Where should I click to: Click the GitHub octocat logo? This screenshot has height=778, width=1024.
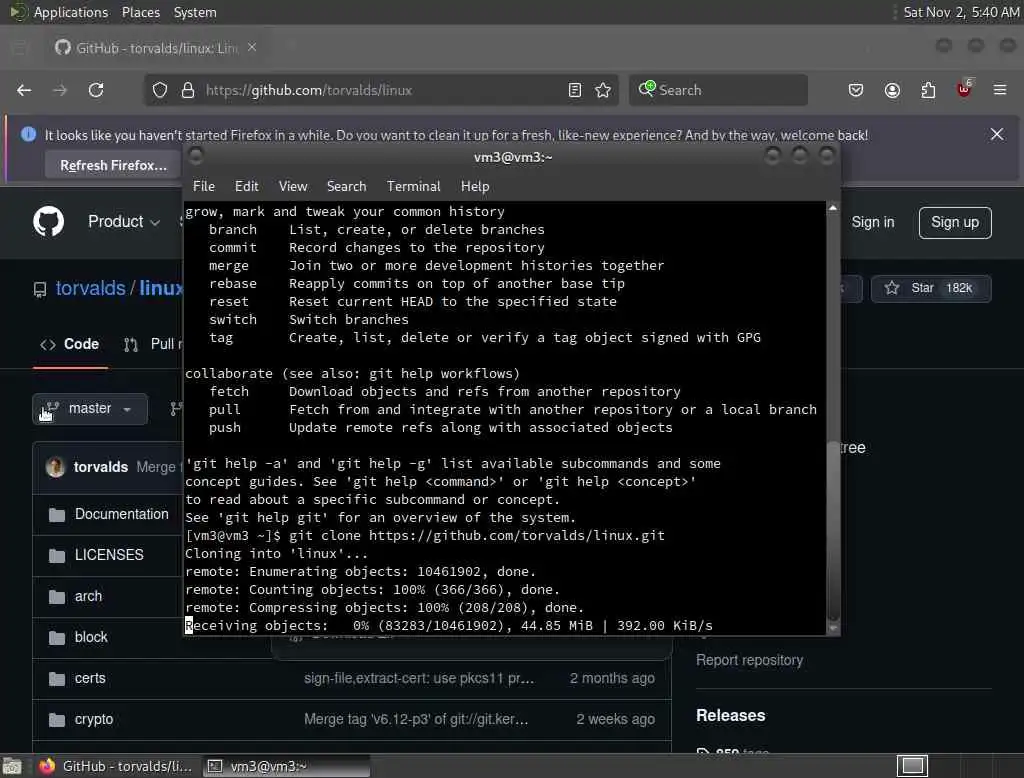[49, 221]
